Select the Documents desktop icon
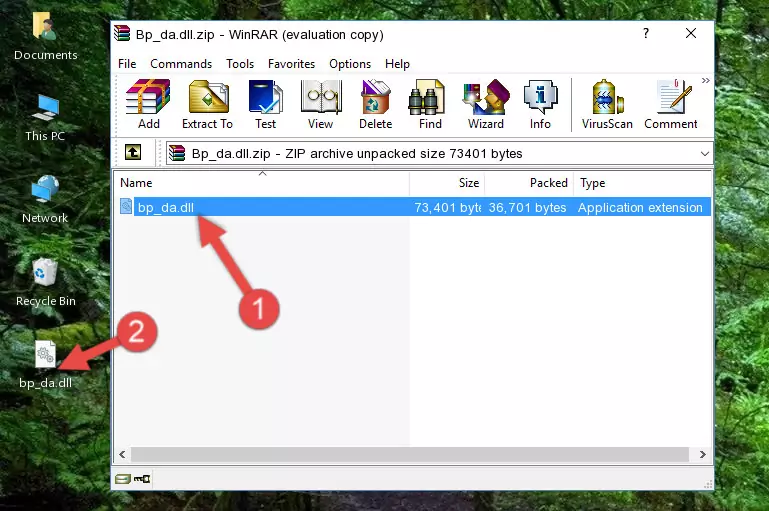The image size is (769, 511). coord(46,36)
